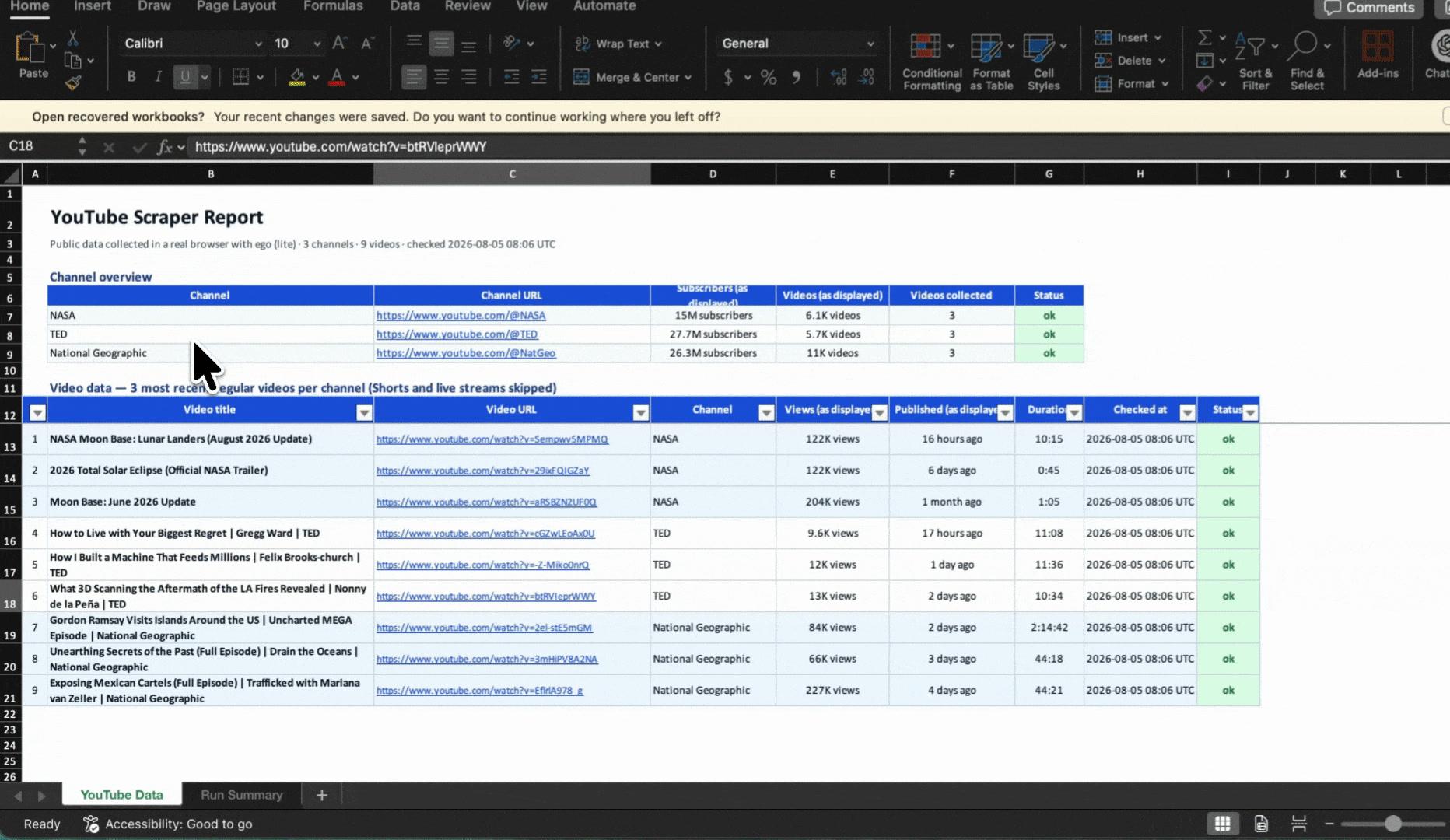Open the NatGeo channel URL link
This screenshot has height=840, width=1450.
point(466,353)
